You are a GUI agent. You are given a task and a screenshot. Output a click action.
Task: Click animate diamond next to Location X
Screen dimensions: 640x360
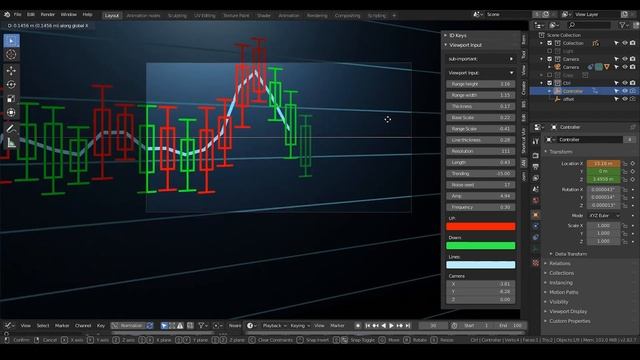633,163
